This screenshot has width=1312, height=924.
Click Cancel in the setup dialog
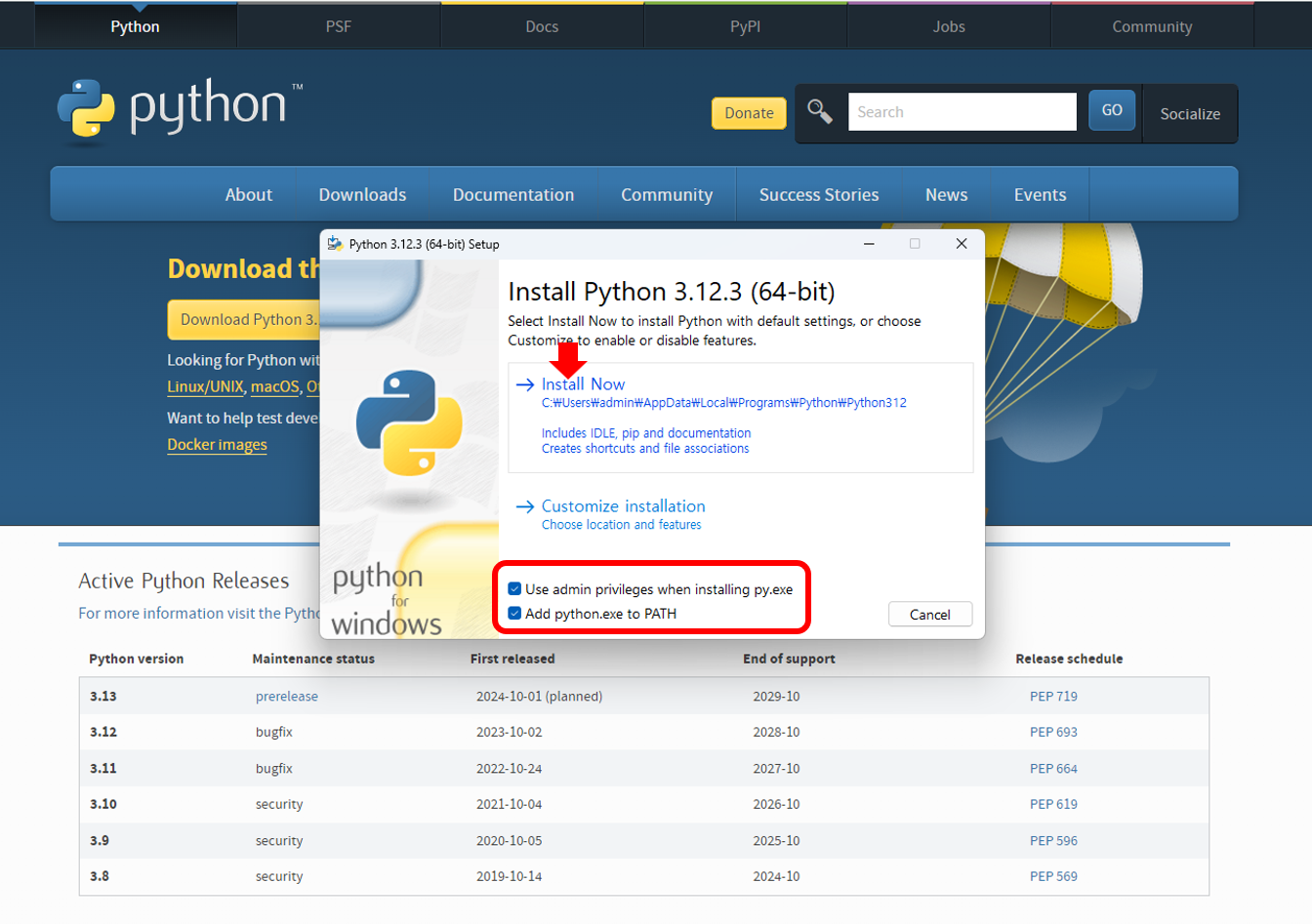click(930, 614)
